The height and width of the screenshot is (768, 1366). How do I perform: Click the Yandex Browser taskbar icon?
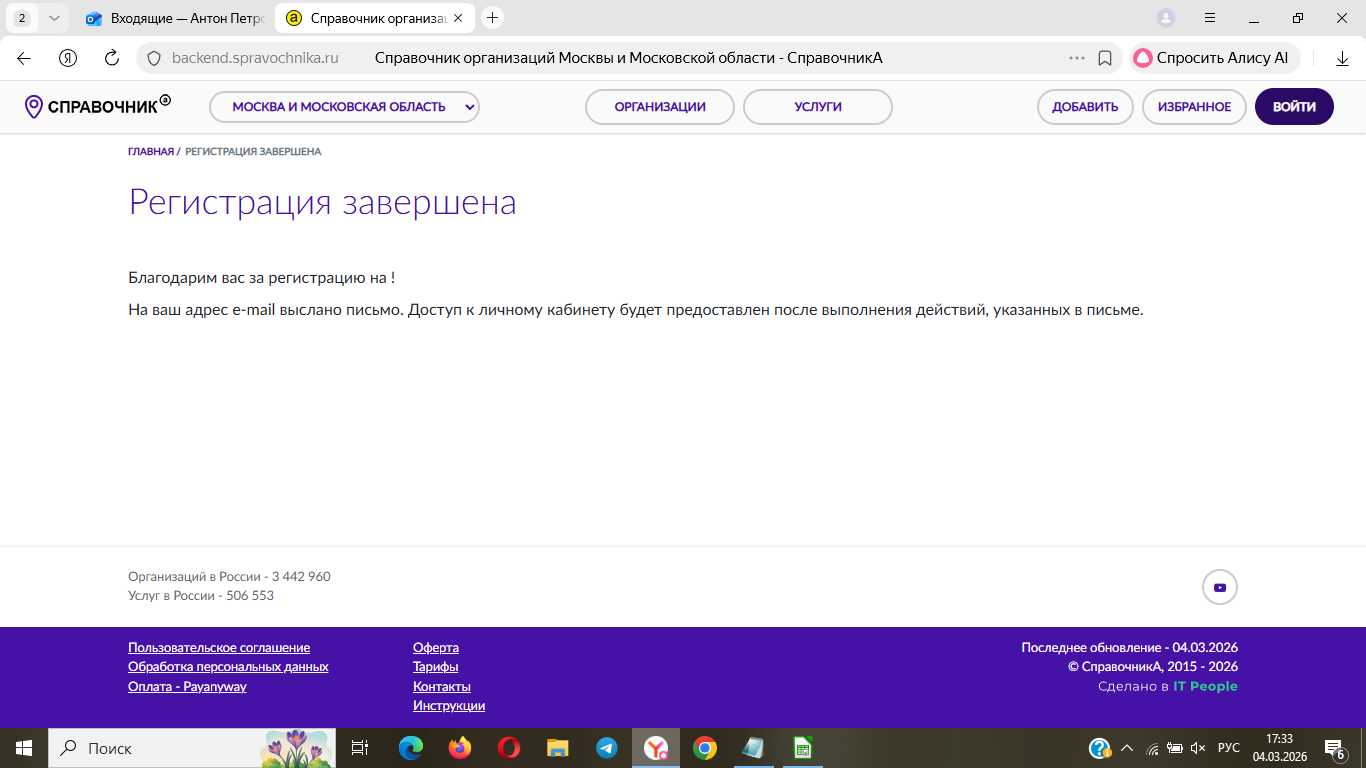tap(656, 748)
